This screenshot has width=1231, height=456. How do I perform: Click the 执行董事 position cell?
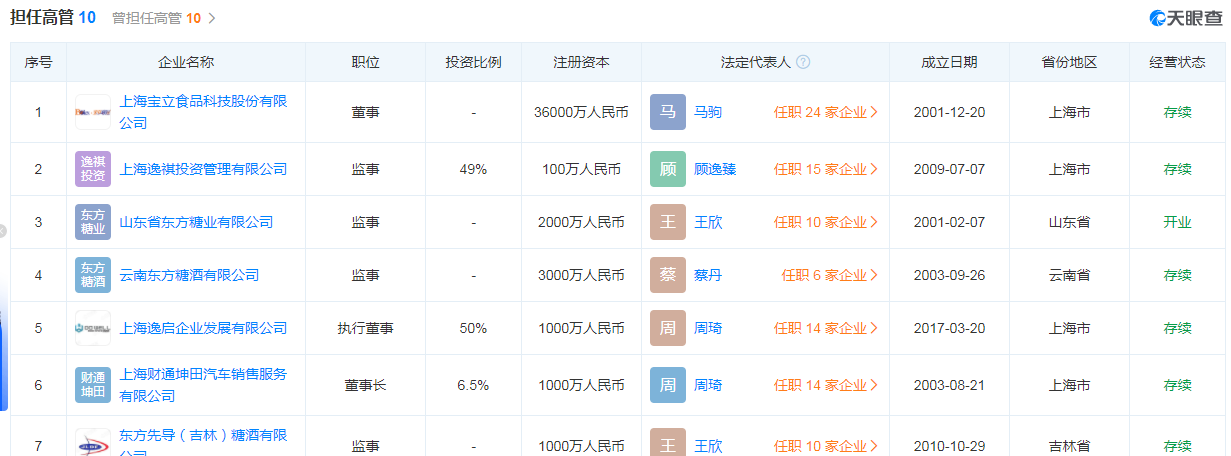pos(365,328)
